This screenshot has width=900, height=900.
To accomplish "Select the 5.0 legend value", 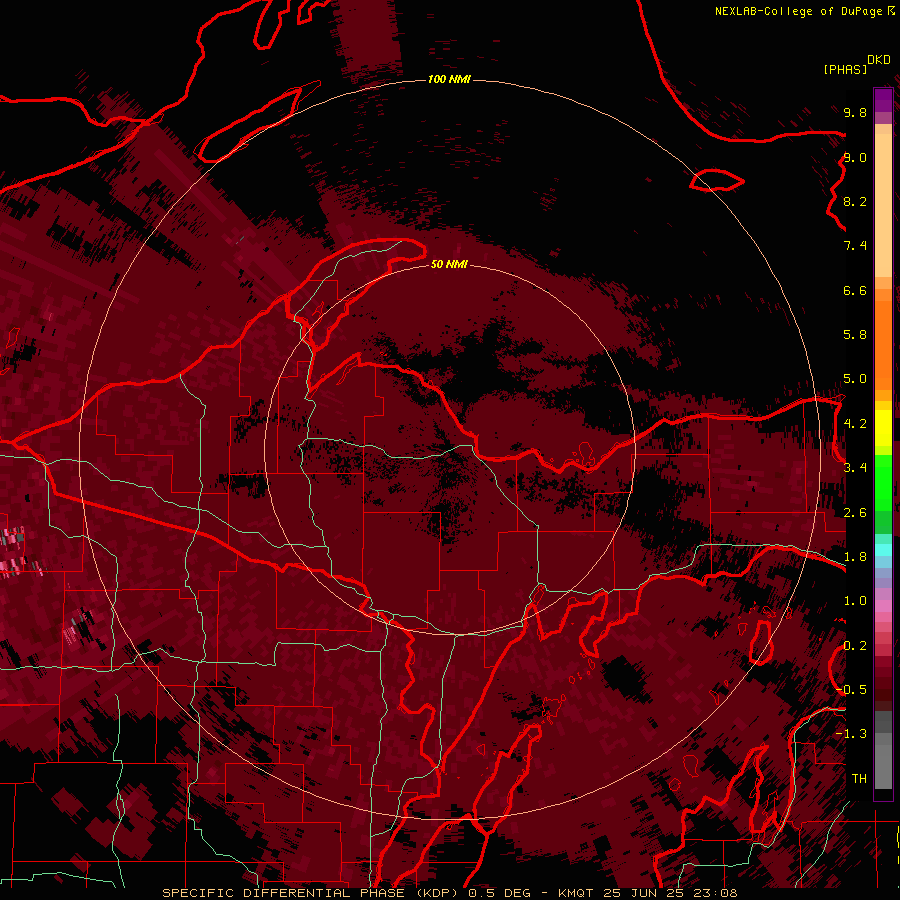I will tap(855, 379).
